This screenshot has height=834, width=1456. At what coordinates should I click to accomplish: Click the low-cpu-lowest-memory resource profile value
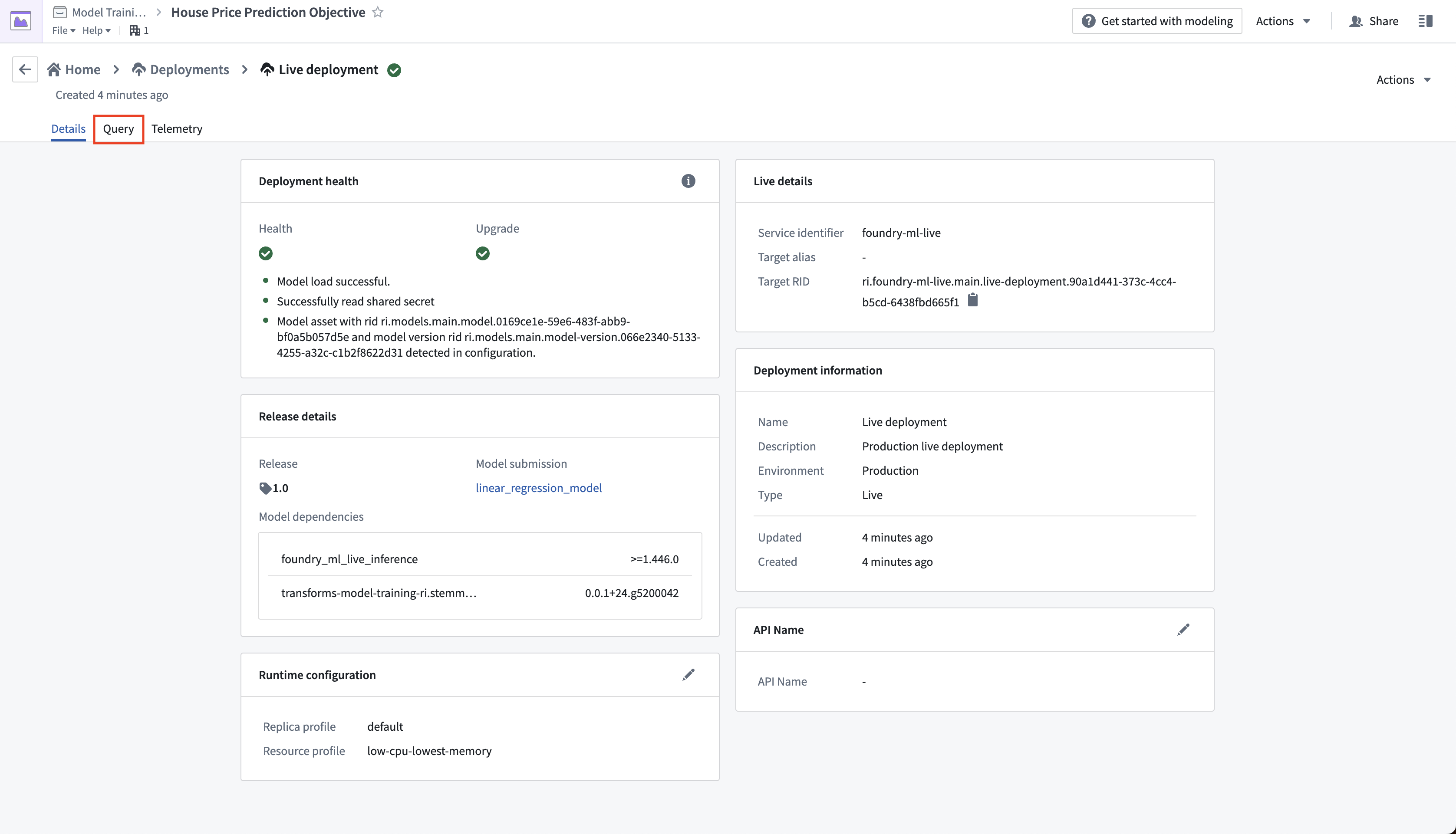click(429, 750)
